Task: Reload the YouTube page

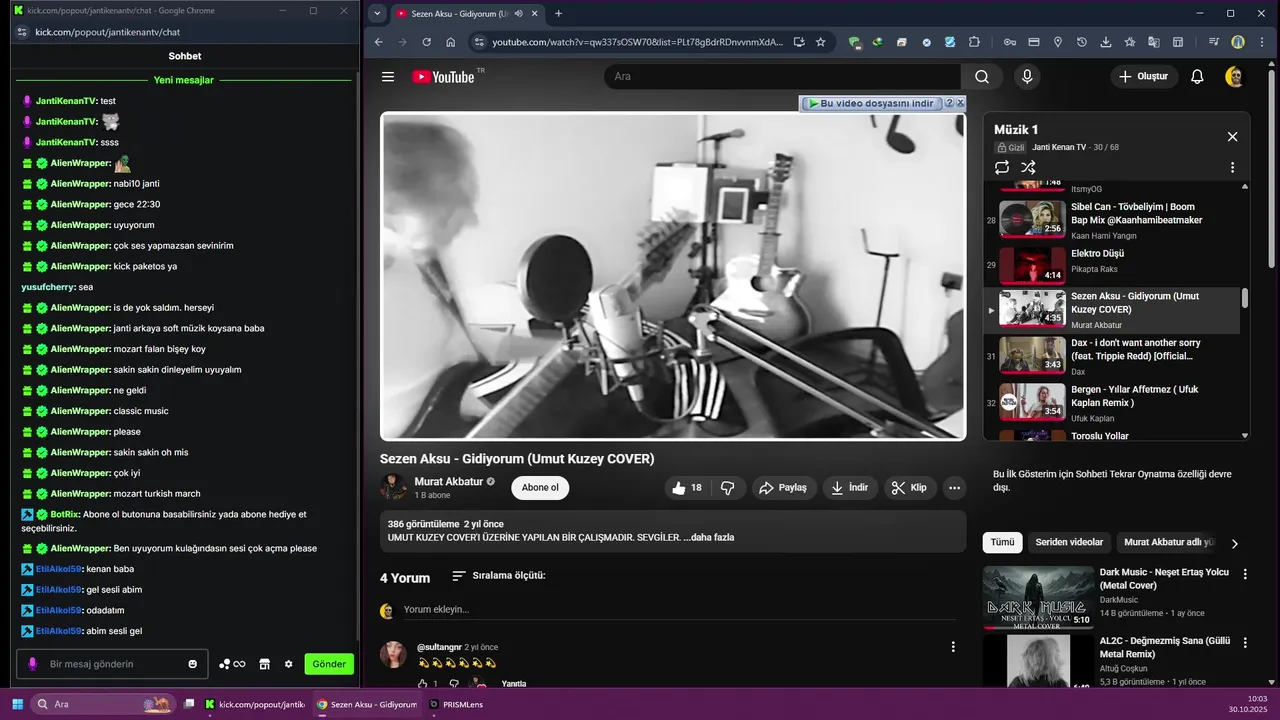Action: click(x=427, y=42)
